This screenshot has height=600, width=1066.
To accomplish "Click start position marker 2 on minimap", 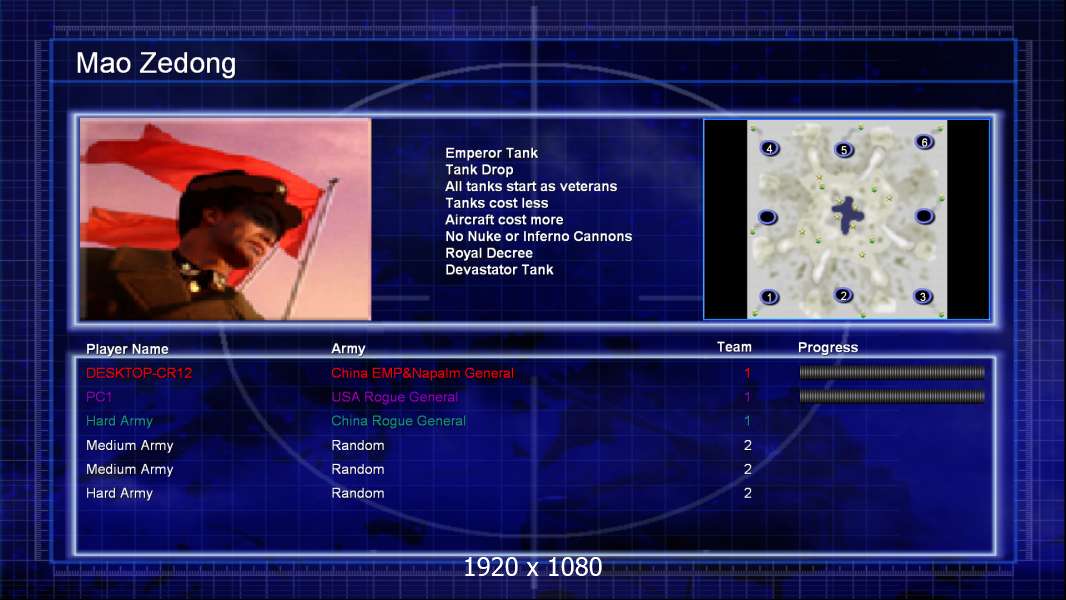I will 844,296.
